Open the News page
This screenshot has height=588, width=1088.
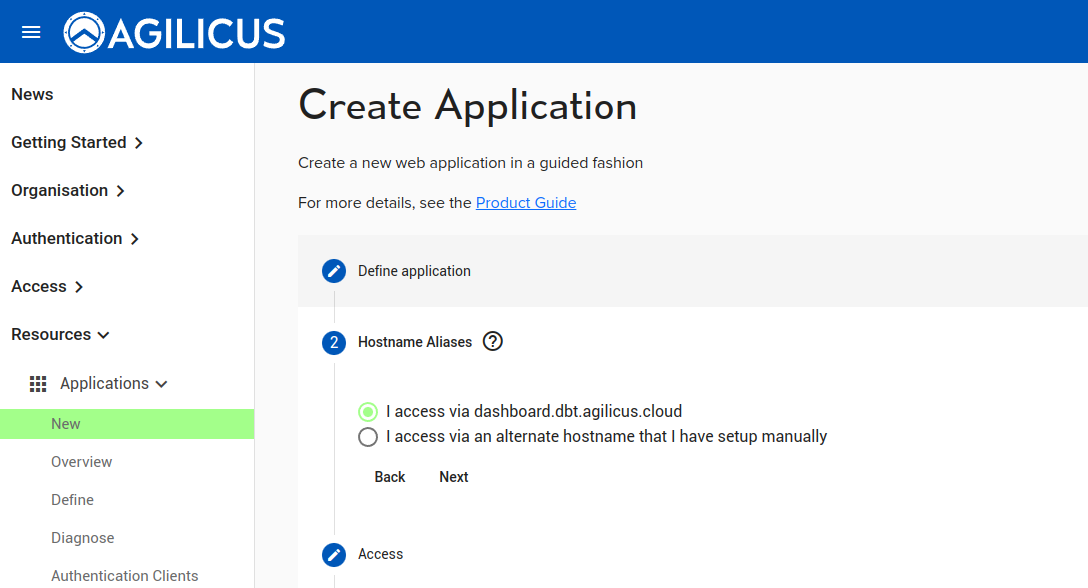[x=32, y=94]
